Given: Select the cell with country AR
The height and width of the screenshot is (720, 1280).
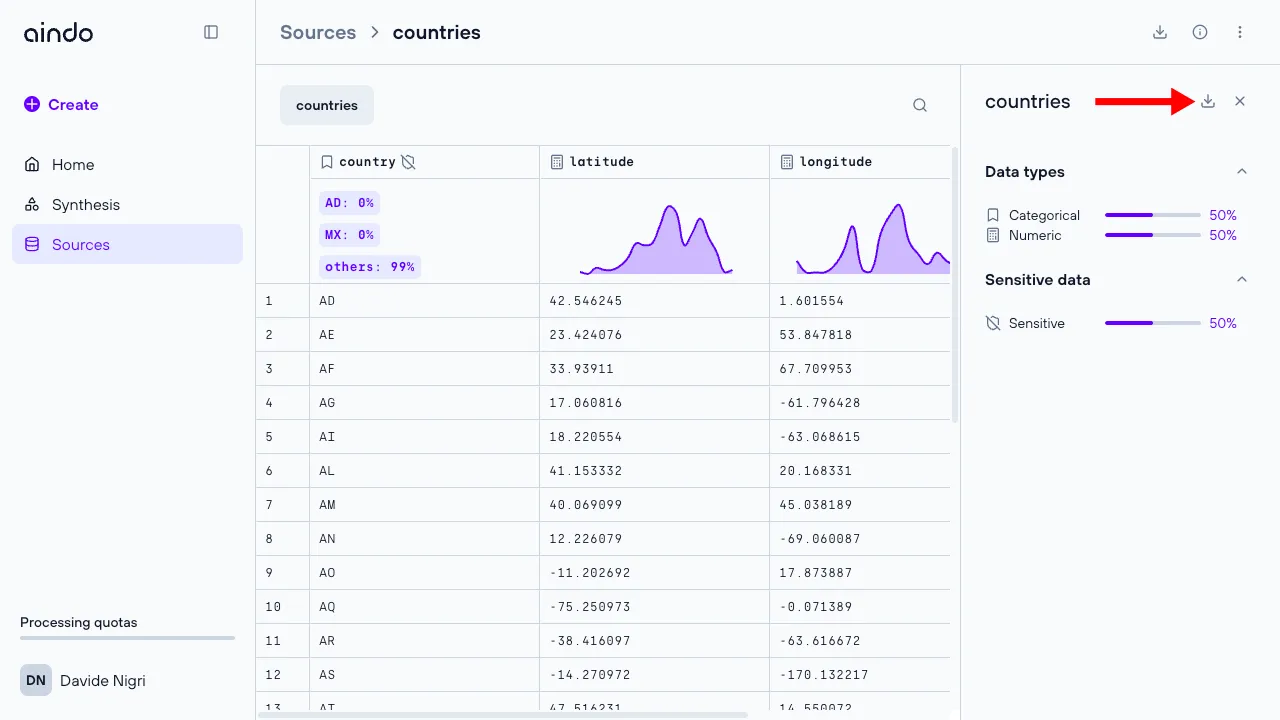Looking at the screenshot, I should [x=424, y=641].
